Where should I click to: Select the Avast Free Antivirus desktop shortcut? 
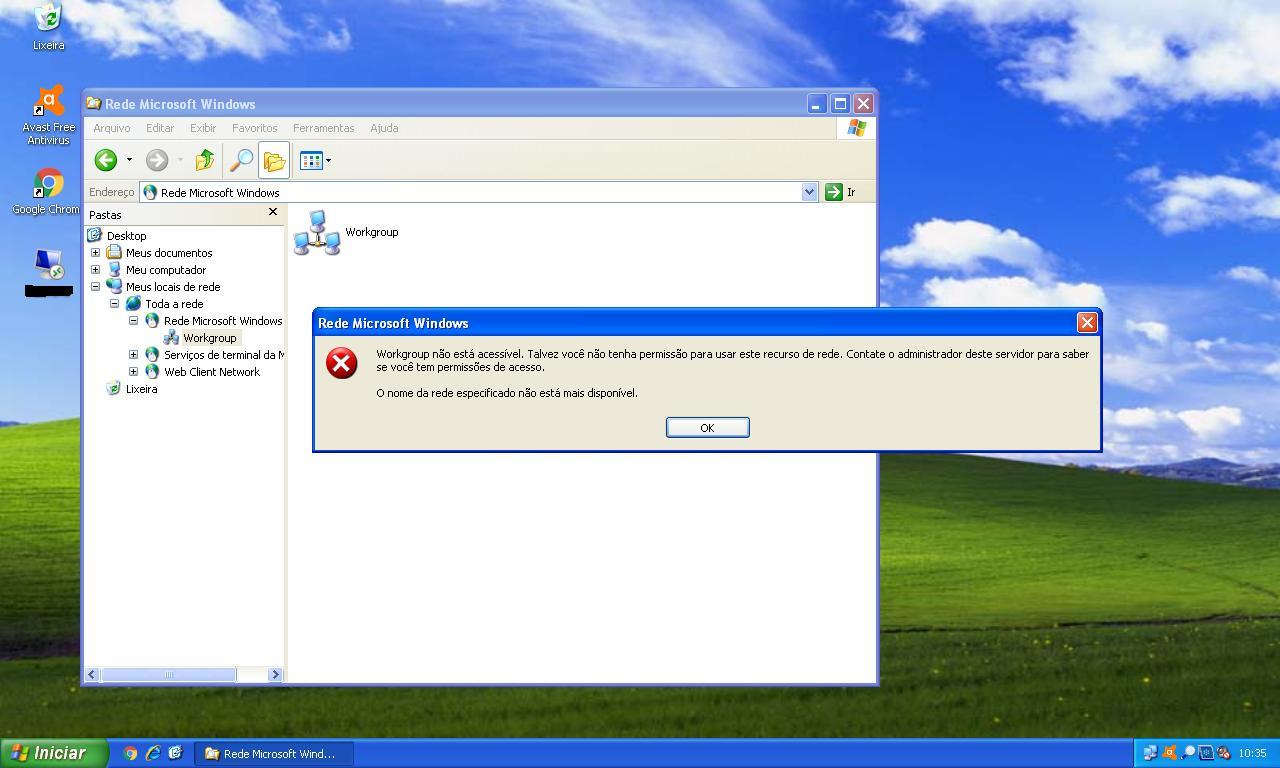[48, 115]
